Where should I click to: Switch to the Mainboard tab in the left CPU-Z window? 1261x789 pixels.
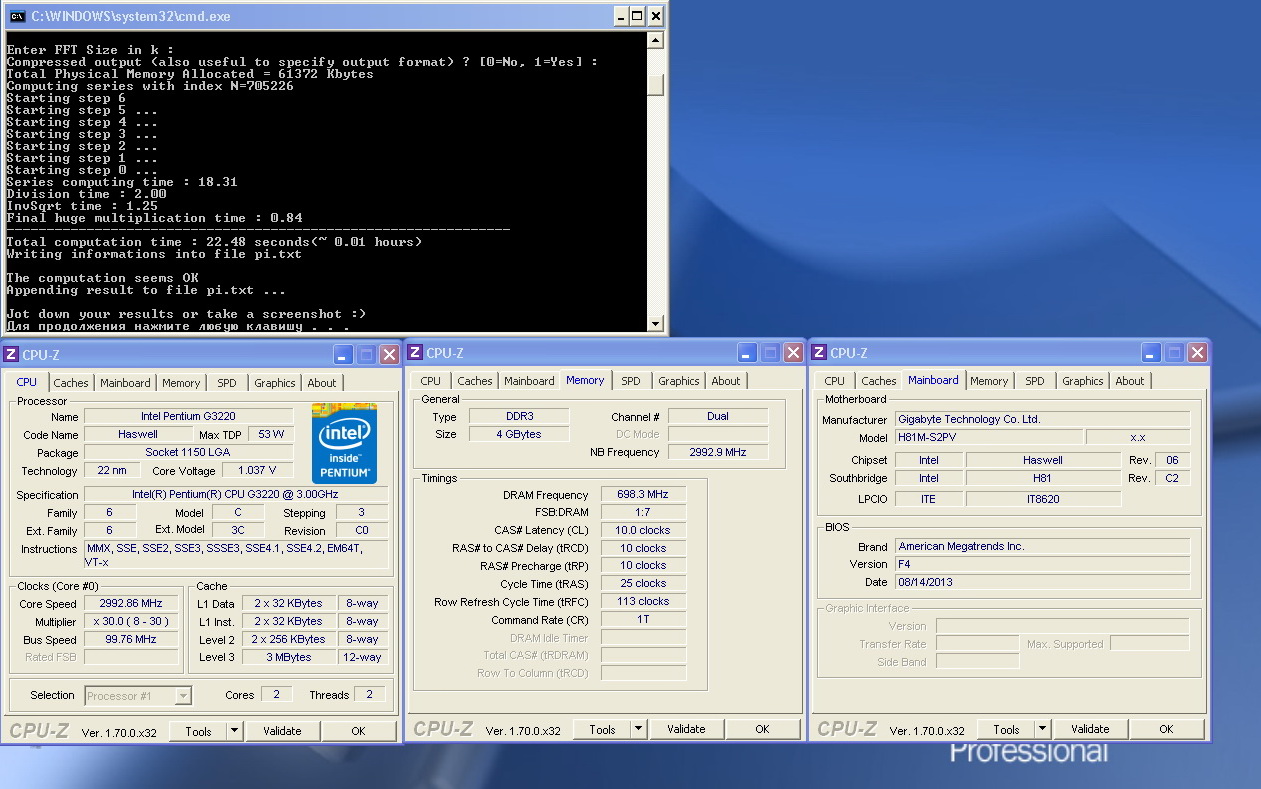[125, 383]
